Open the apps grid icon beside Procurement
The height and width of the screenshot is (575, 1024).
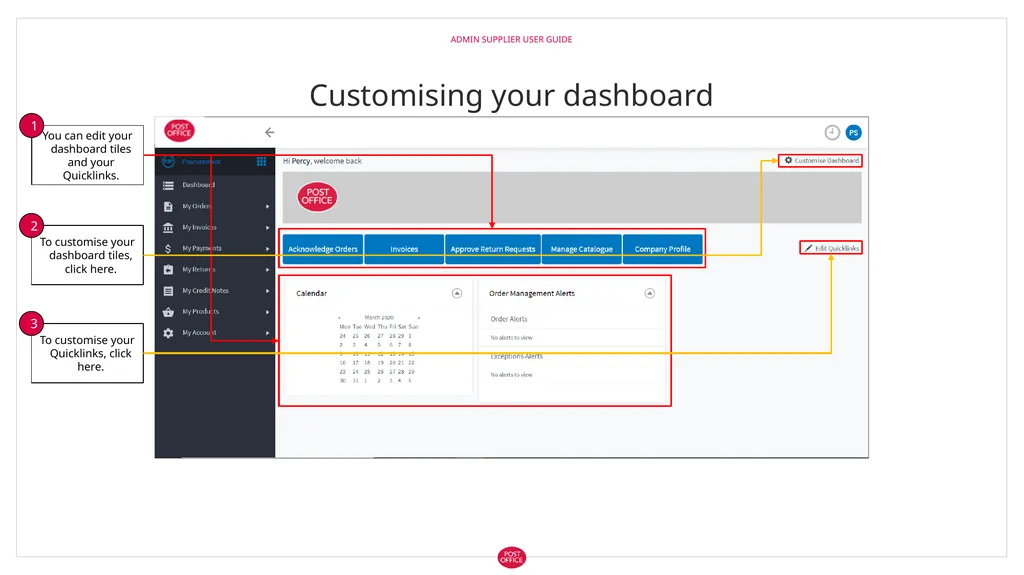click(x=261, y=161)
